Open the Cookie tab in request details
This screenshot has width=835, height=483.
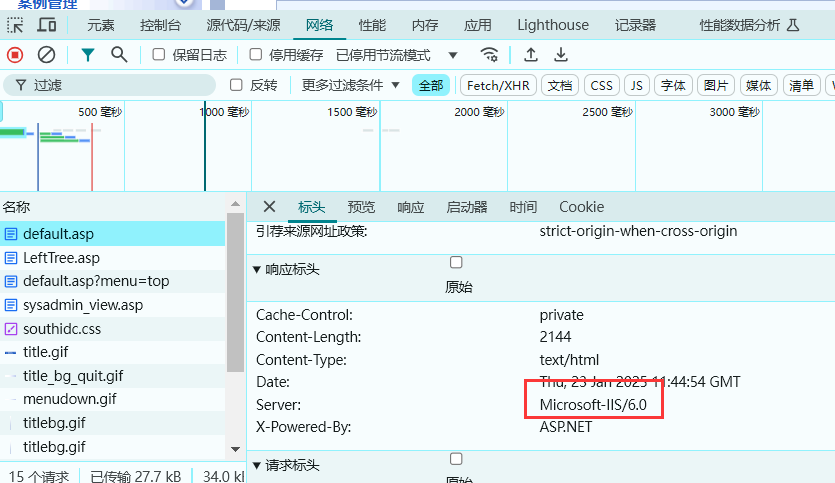tap(581, 207)
